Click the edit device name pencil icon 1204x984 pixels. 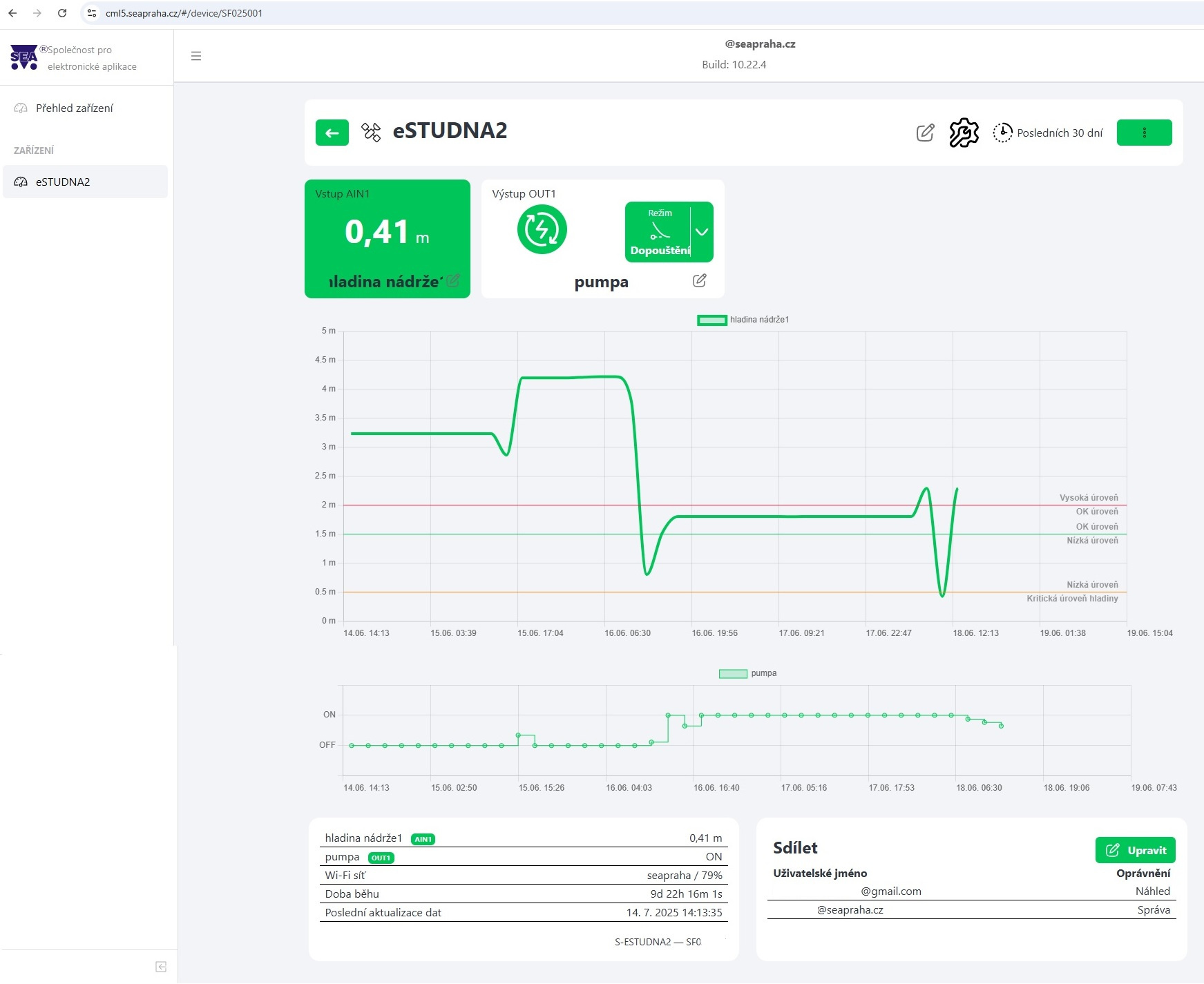tap(925, 133)
